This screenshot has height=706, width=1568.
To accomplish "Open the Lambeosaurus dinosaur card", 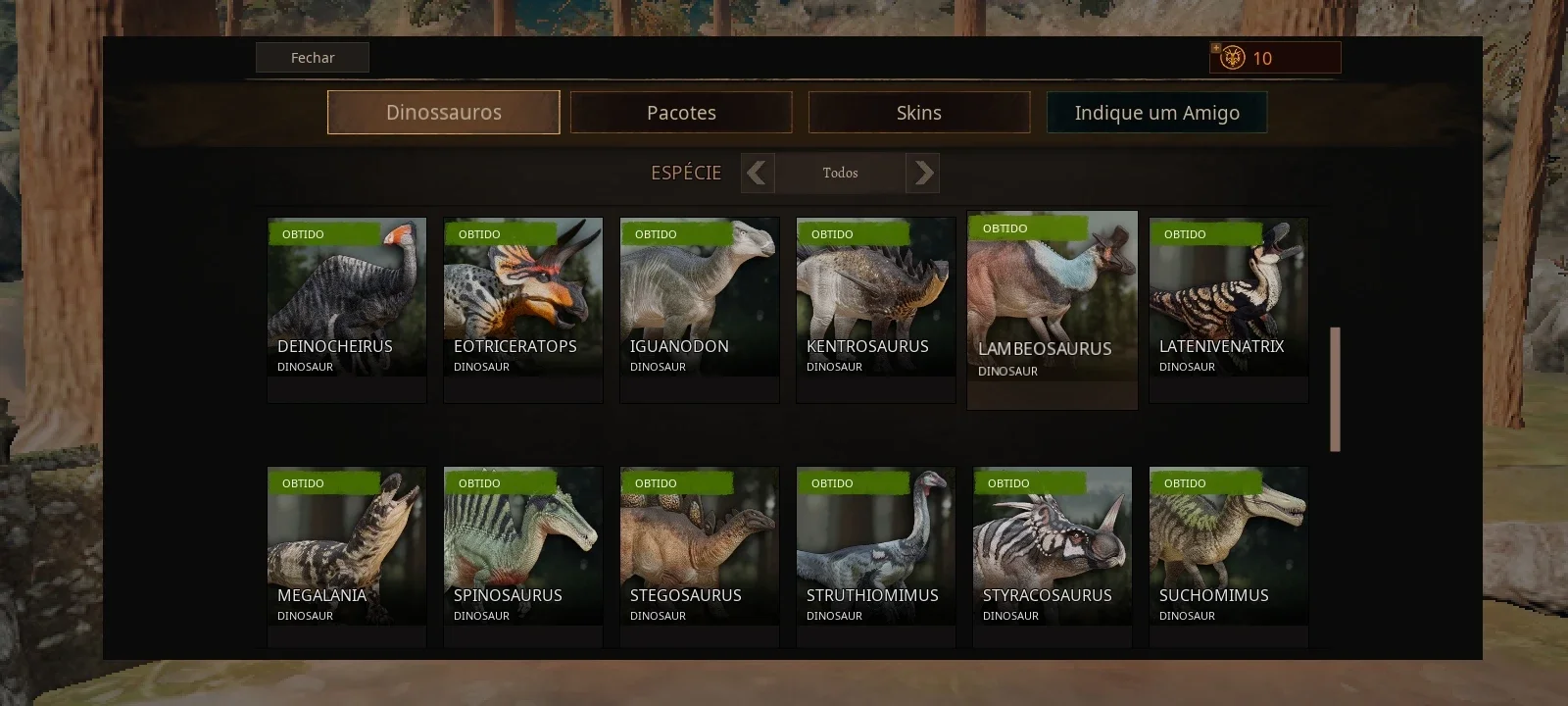I will coord(1053,310).
